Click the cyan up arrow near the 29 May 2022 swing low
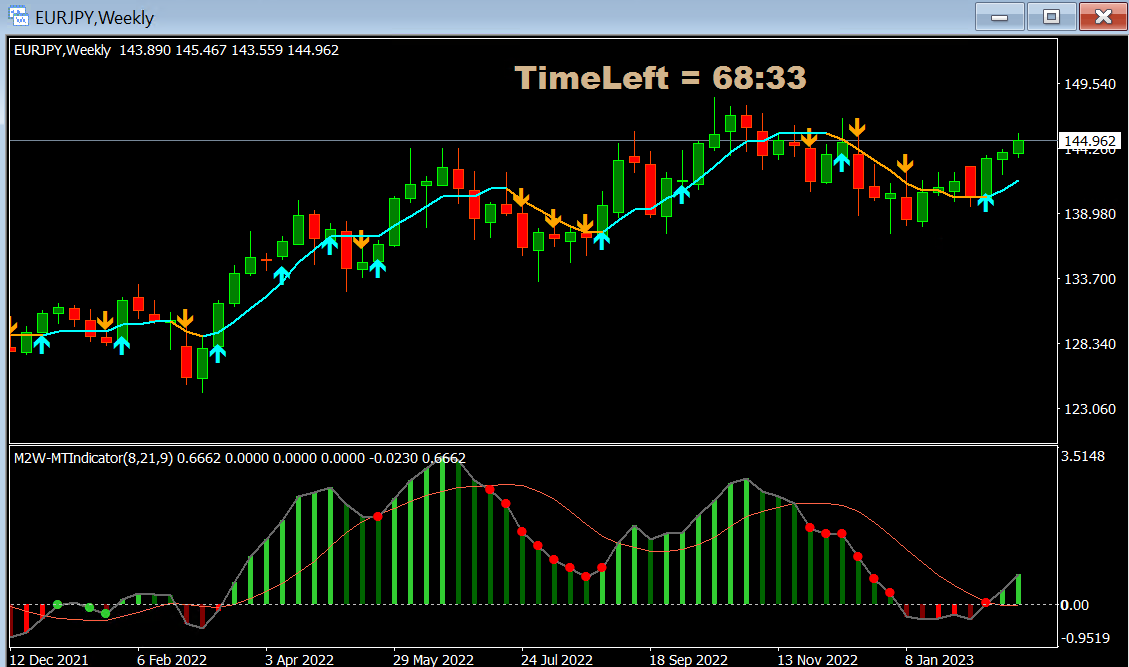The width and height of the screenshot is (1129, 667). click(378, 268)
